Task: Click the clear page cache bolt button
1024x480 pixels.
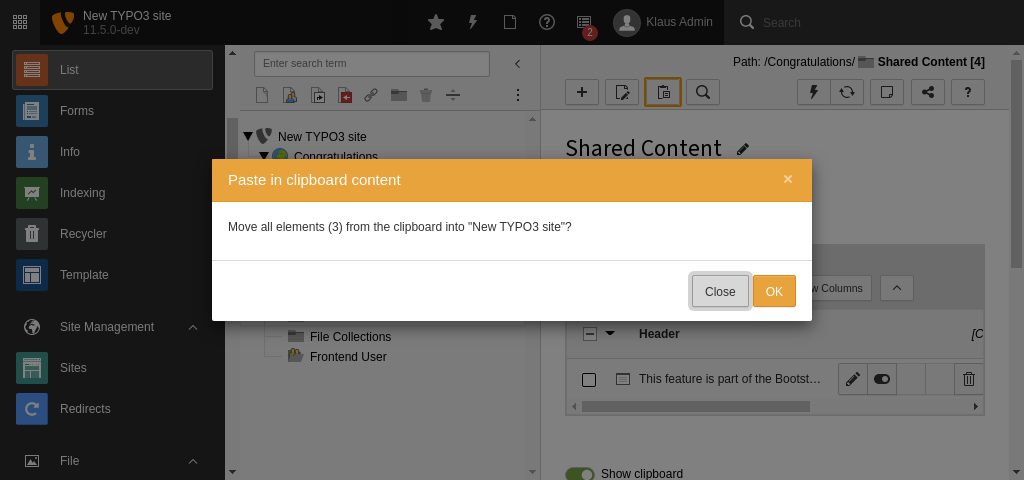Action: pos(814,92)
